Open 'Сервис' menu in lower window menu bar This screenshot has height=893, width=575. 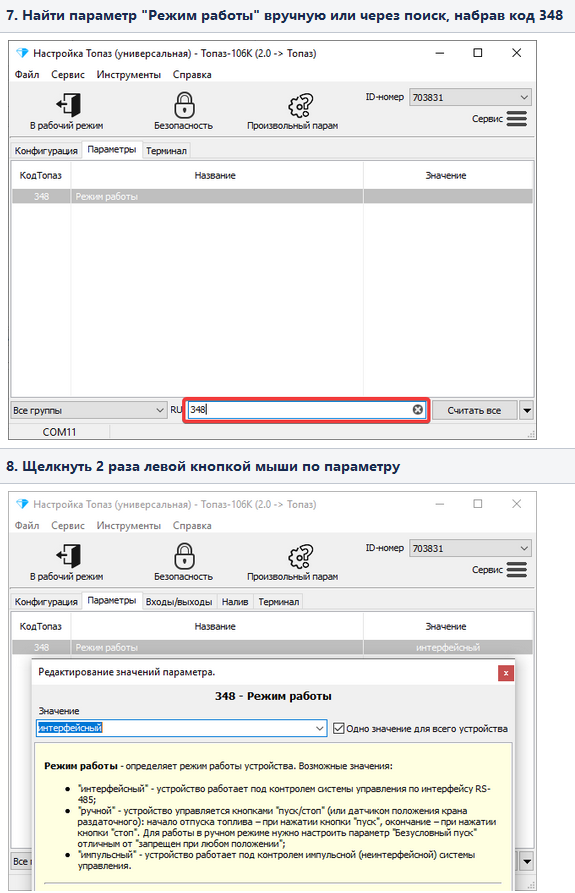(x=68, y=526)
